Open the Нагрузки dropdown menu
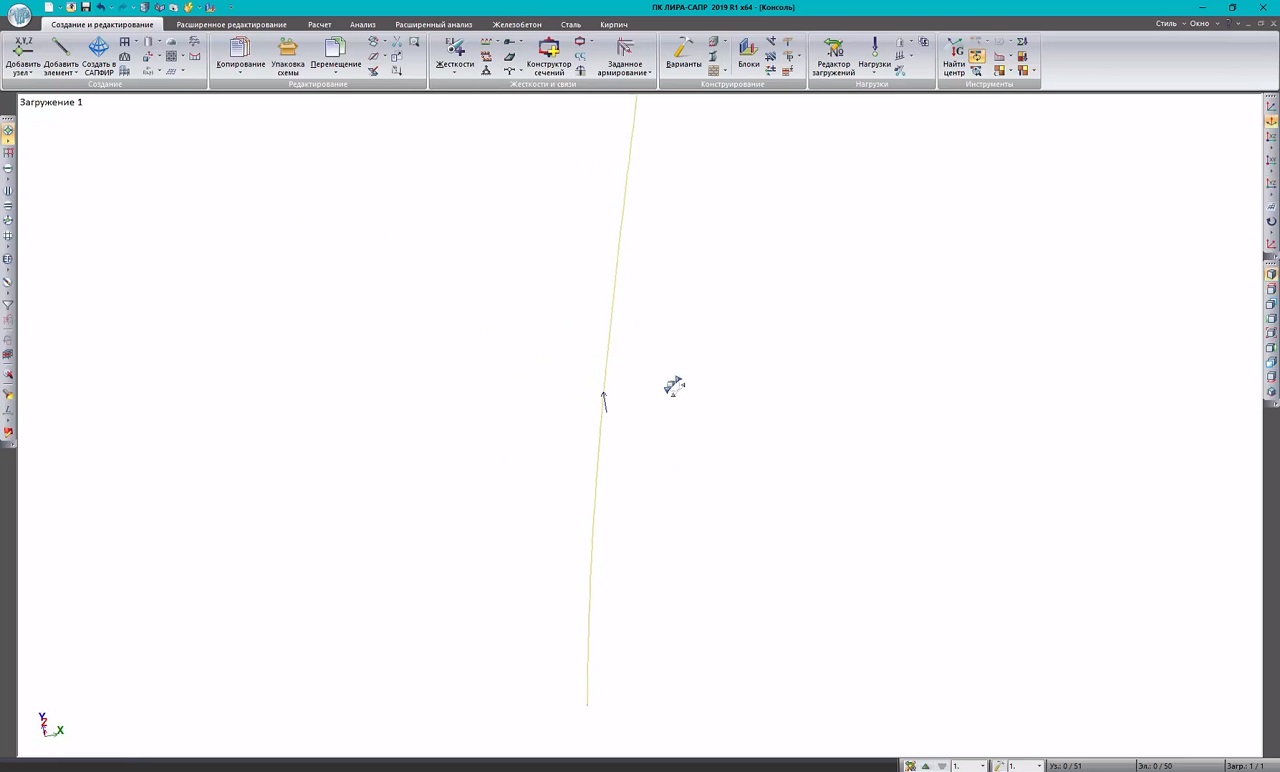1280x772 pixels. coord(874,73)
